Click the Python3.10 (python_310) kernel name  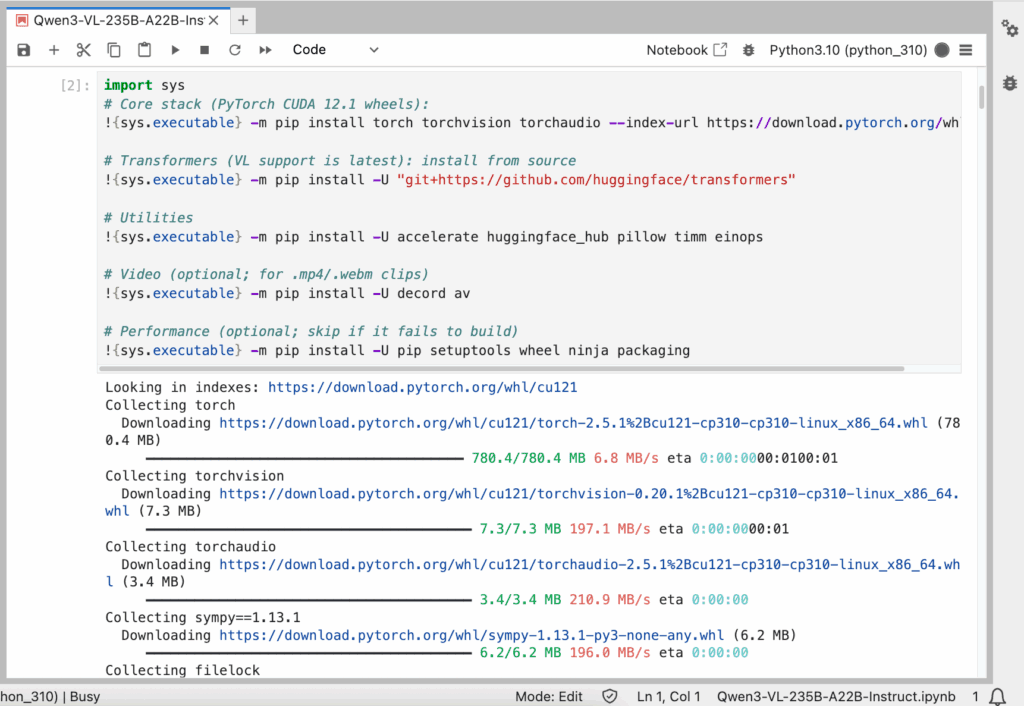coord(848,50)
